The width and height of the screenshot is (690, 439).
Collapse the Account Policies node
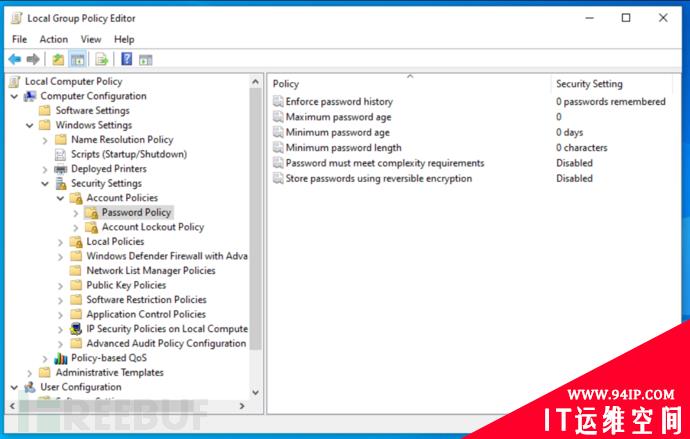[60, 198]
